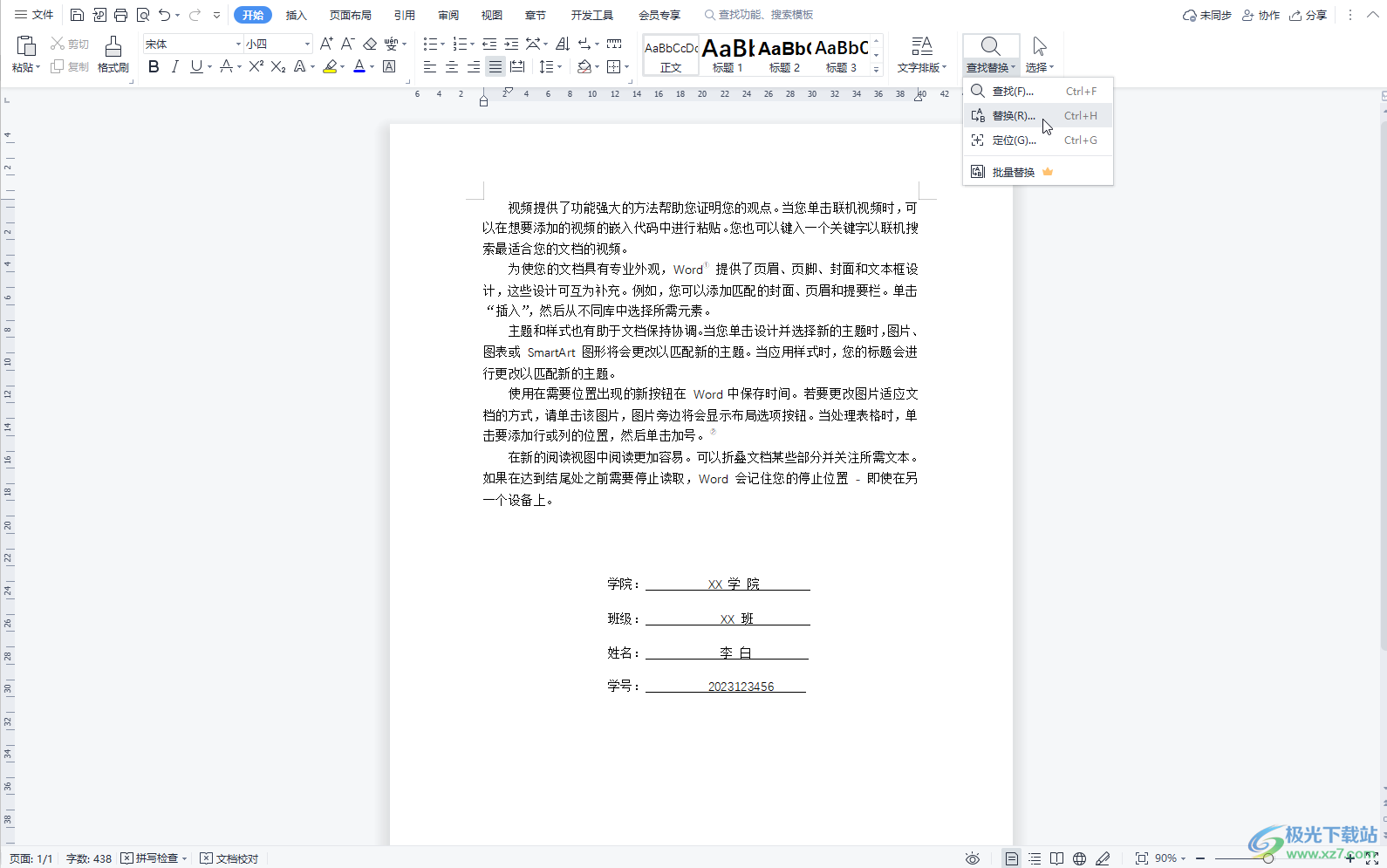1387x868 pixels.
Task: Click the Save document icon
Action: click(x=77, y=15)
